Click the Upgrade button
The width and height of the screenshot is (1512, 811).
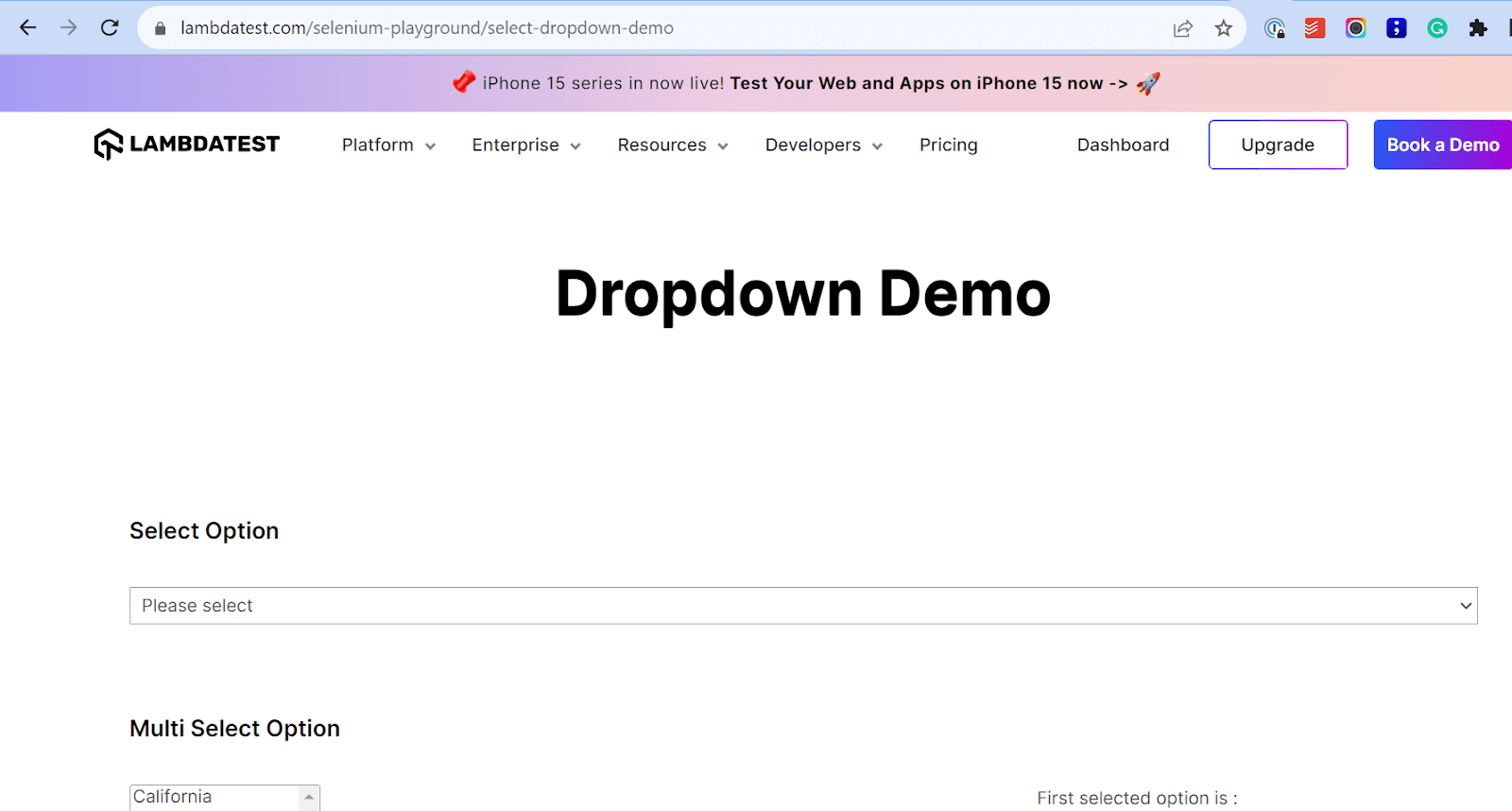pyautogui.click(x=1278, y=145)
